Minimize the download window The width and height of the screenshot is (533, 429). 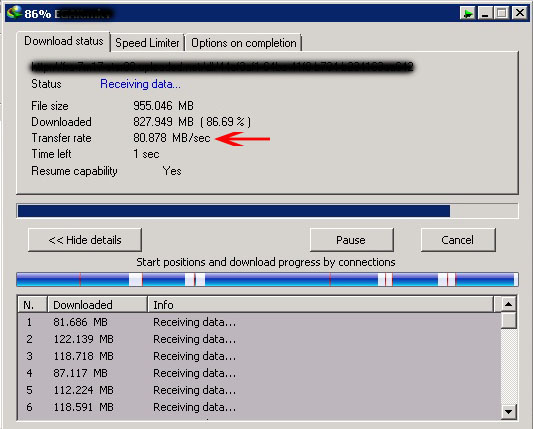point(485,13)
